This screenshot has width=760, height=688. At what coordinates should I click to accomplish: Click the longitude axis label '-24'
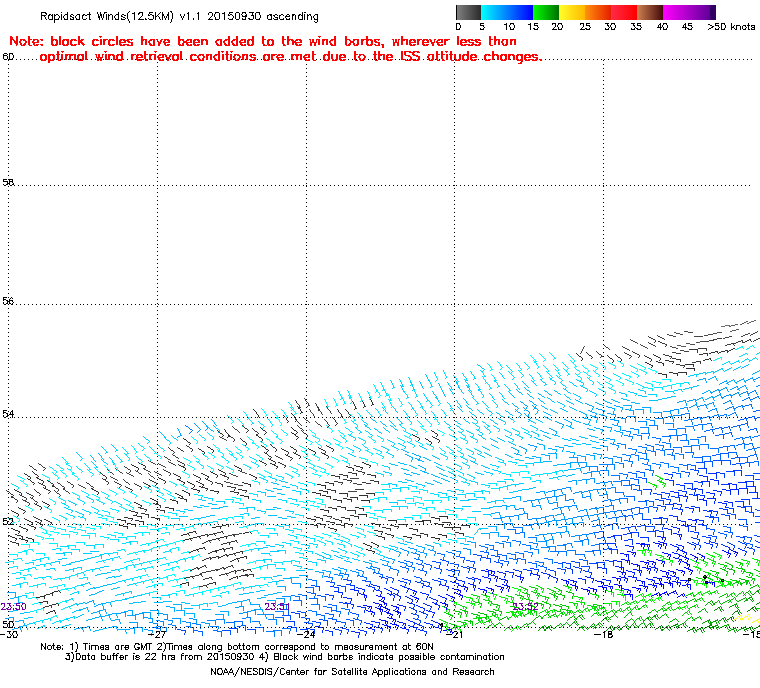click(306, 634)
